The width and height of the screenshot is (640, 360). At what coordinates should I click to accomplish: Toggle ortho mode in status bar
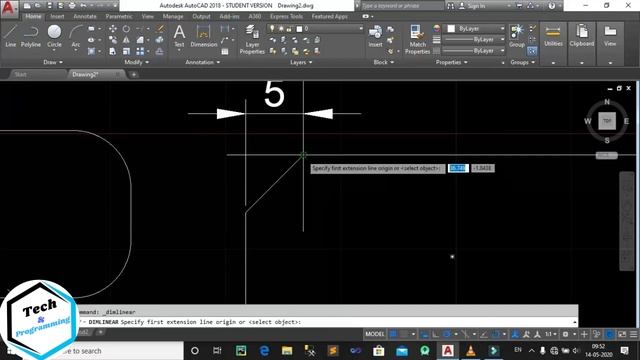tap(436, 334)
